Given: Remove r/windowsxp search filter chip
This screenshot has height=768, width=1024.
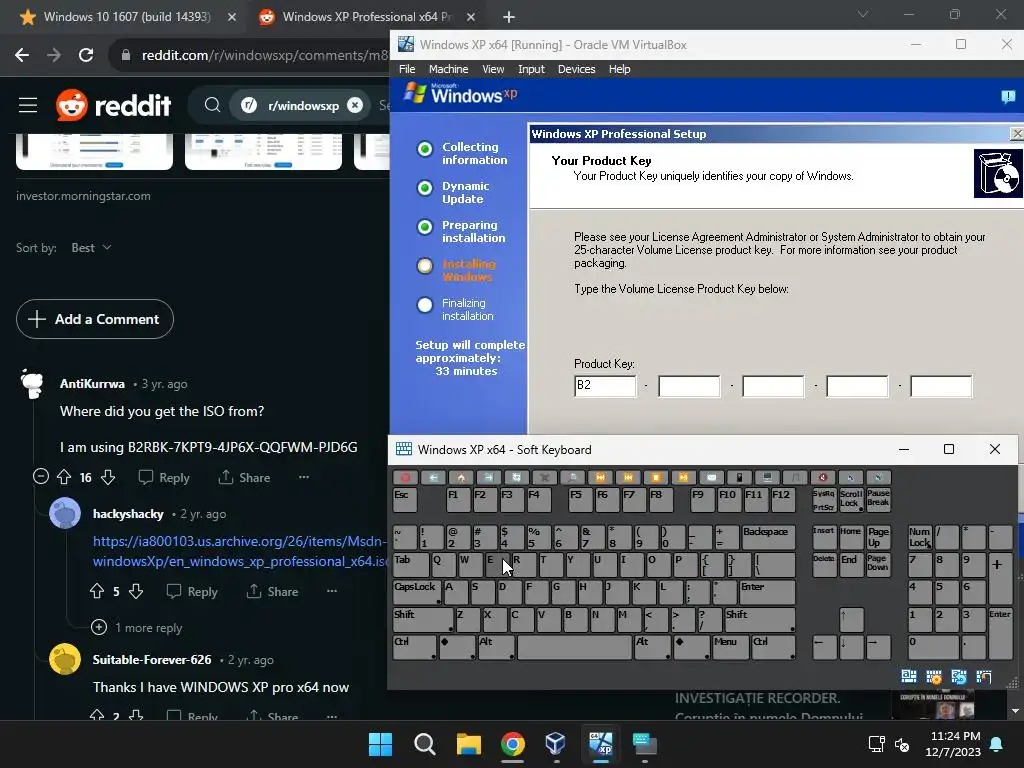Looking at the screenshot, I should (x=355, y=104).
